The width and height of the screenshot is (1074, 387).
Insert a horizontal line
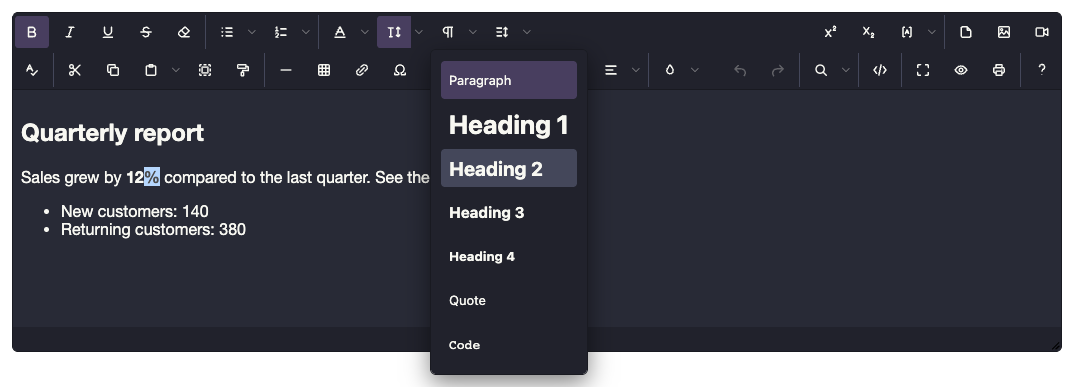point(286,70)
